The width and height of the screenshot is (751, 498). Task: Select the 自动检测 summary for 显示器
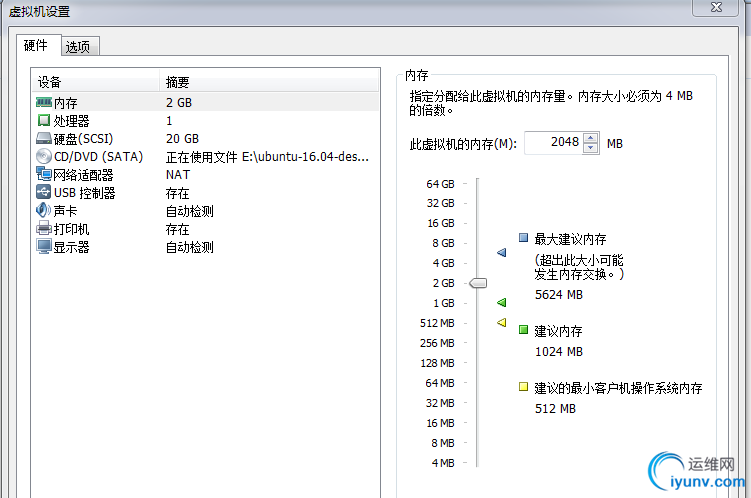pyautogui.click(x=190, y=247)
